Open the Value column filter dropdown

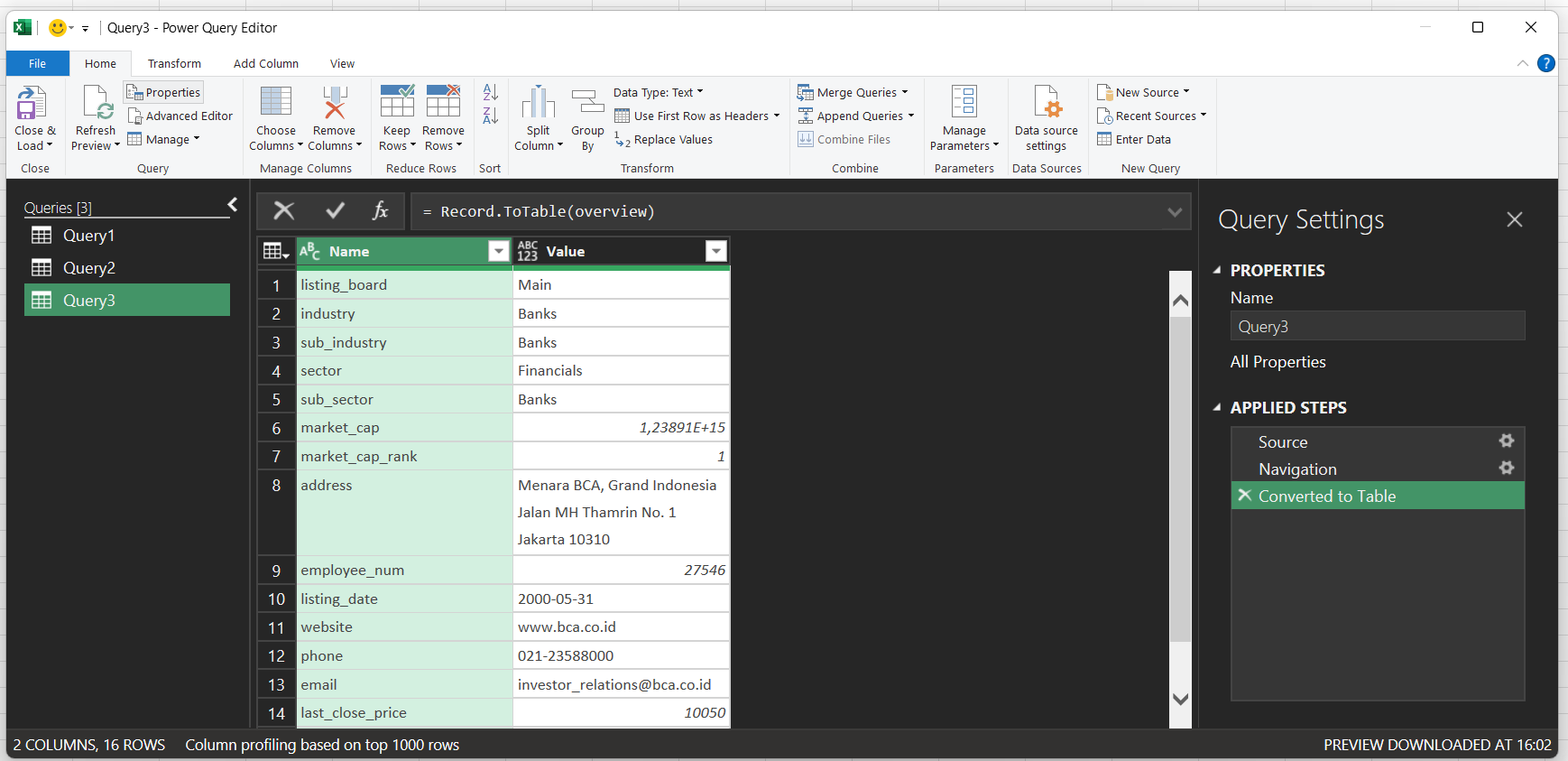[716, 252]
